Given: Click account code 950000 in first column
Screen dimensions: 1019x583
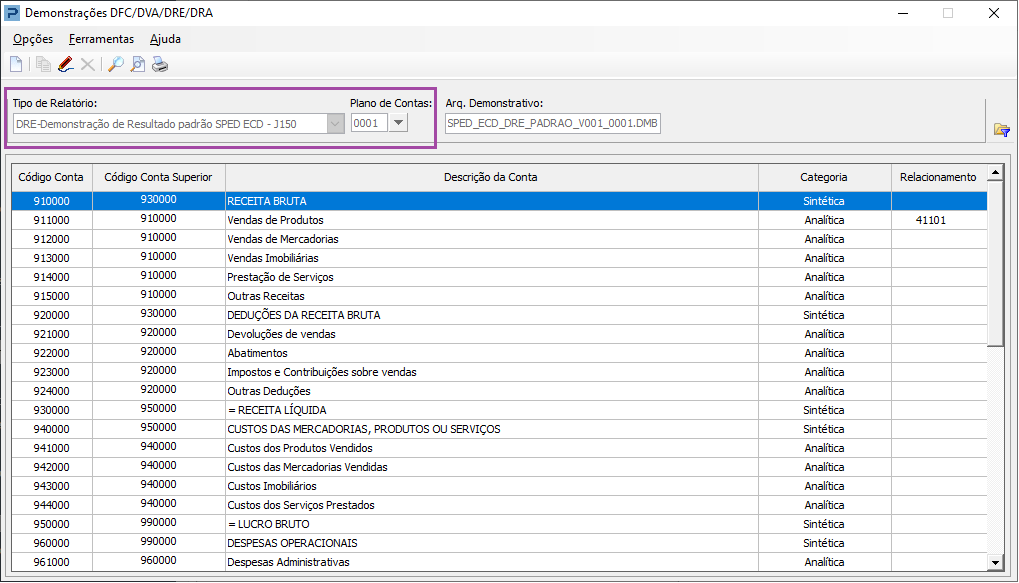Looking at the screenshot, I should click(x=51, y=524).
